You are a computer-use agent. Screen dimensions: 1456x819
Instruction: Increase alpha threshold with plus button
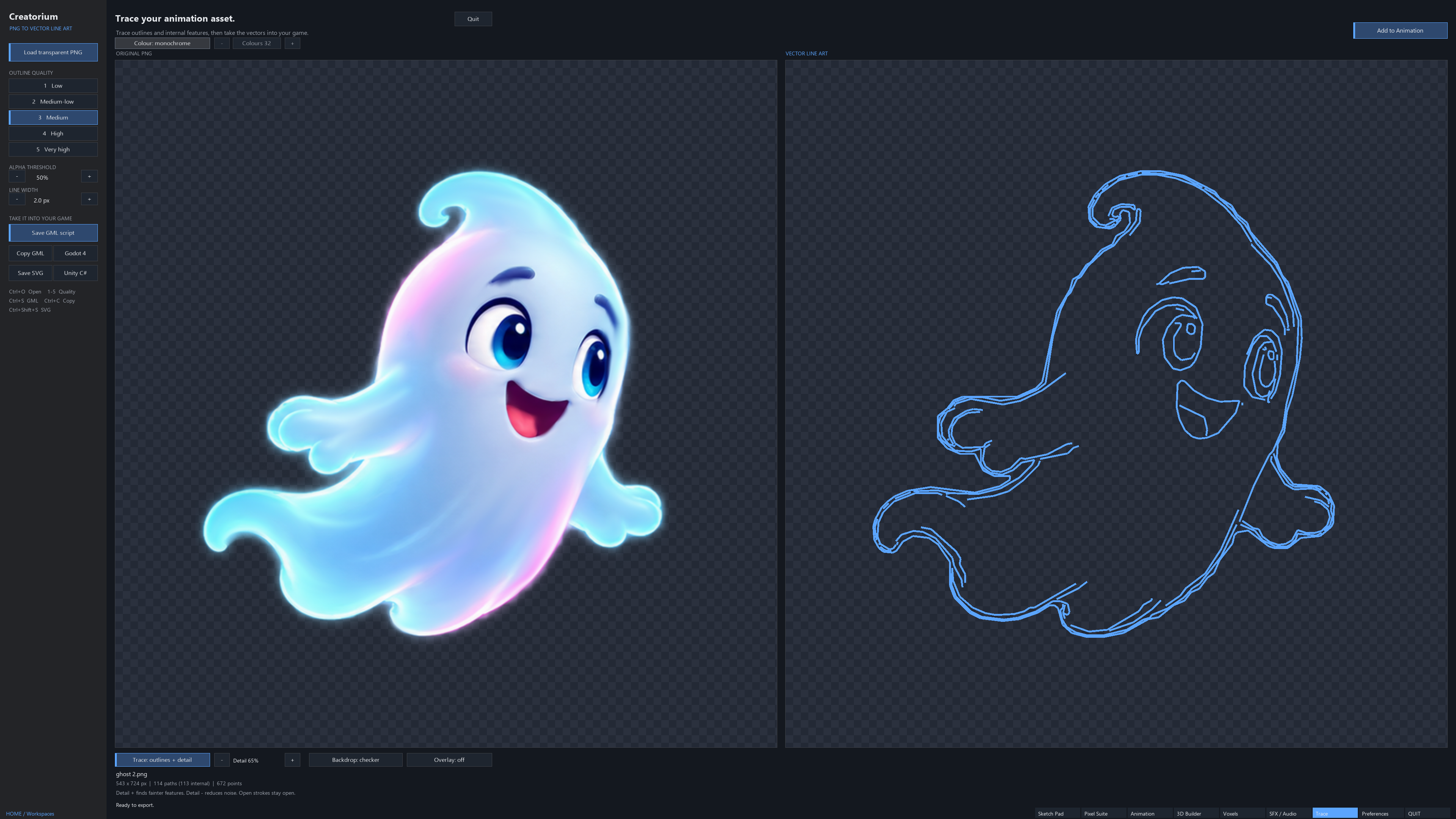pyautogui.click(x=89, y=177)
